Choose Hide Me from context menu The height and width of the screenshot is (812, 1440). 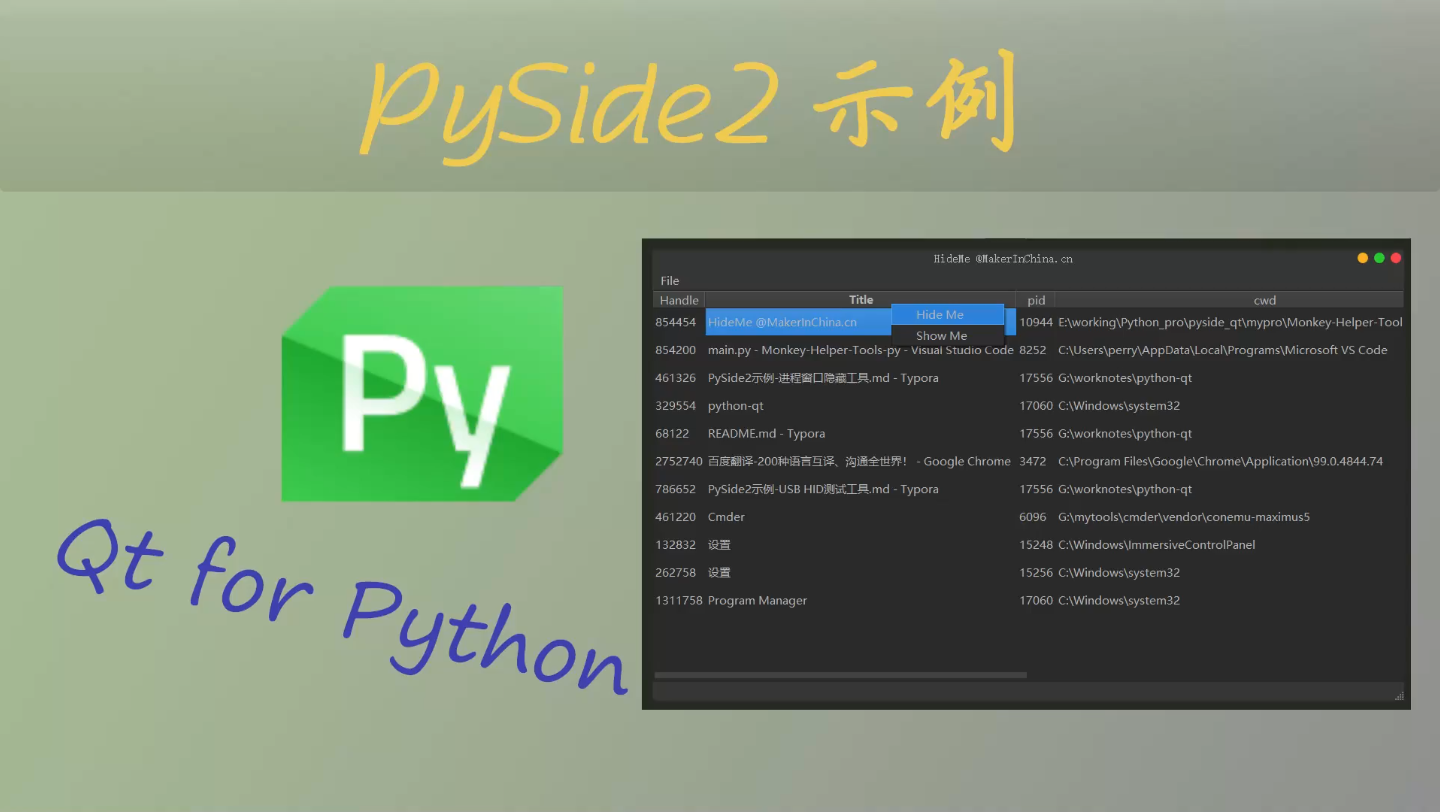947,315
